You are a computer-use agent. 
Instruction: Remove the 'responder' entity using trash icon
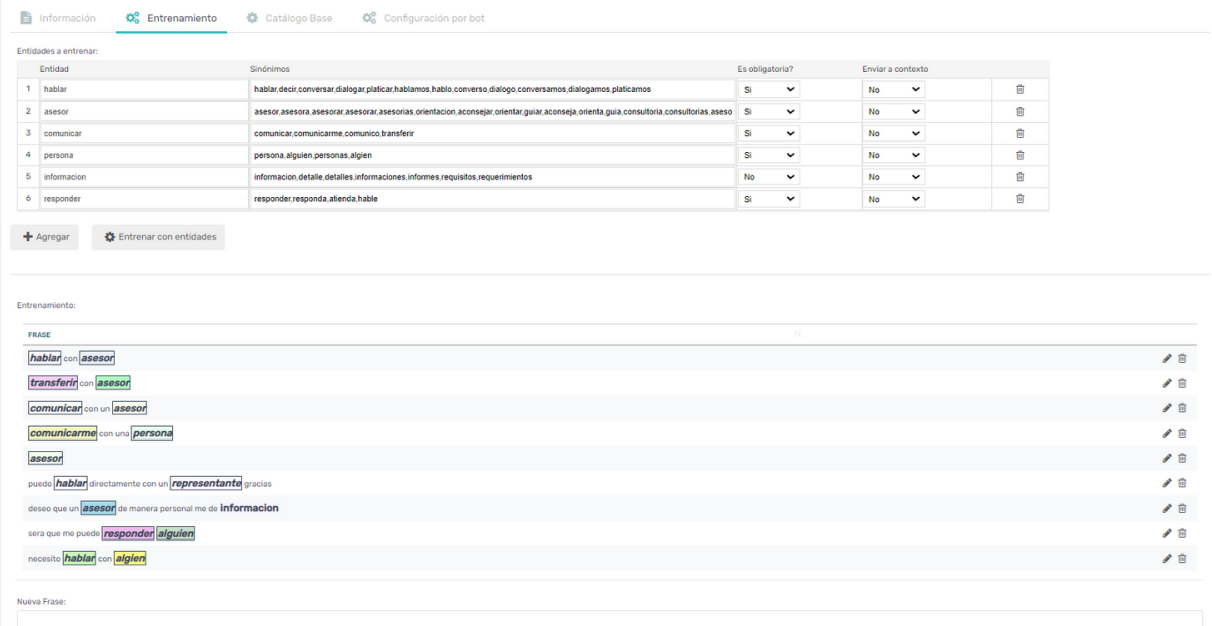coord(1020,199)
